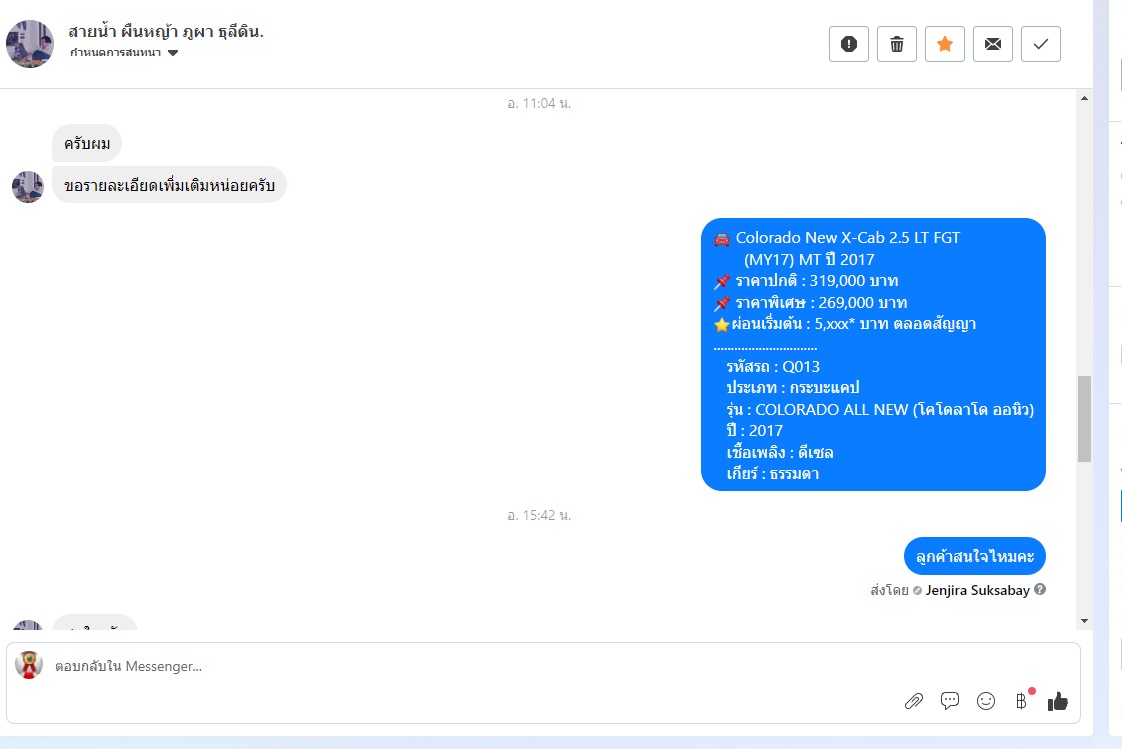Open payment request baht icon
Image resolution: width=1122 pixels, height=749 pixels.
tap(1022, 701)
